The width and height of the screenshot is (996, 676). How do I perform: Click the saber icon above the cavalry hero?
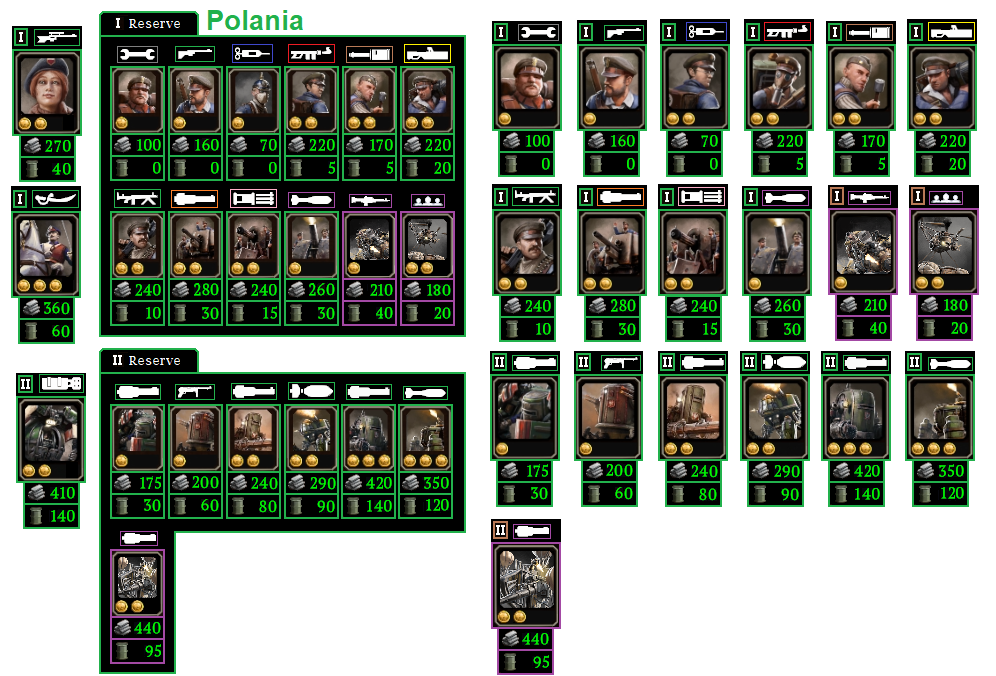(x=56, y=199)
